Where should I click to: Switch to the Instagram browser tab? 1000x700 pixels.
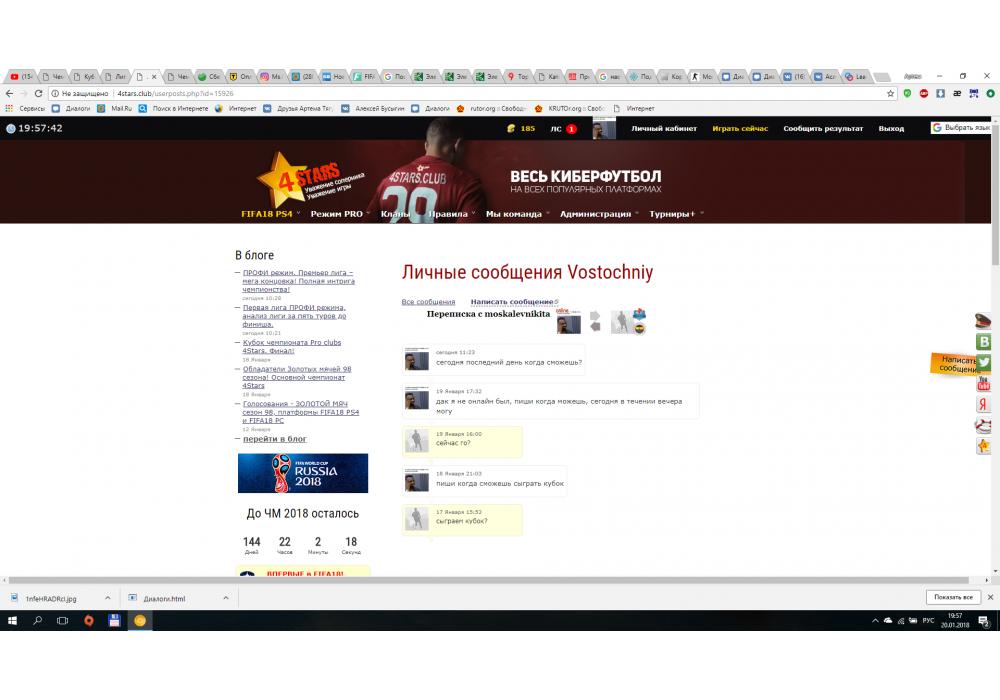[x=271, y=77]
